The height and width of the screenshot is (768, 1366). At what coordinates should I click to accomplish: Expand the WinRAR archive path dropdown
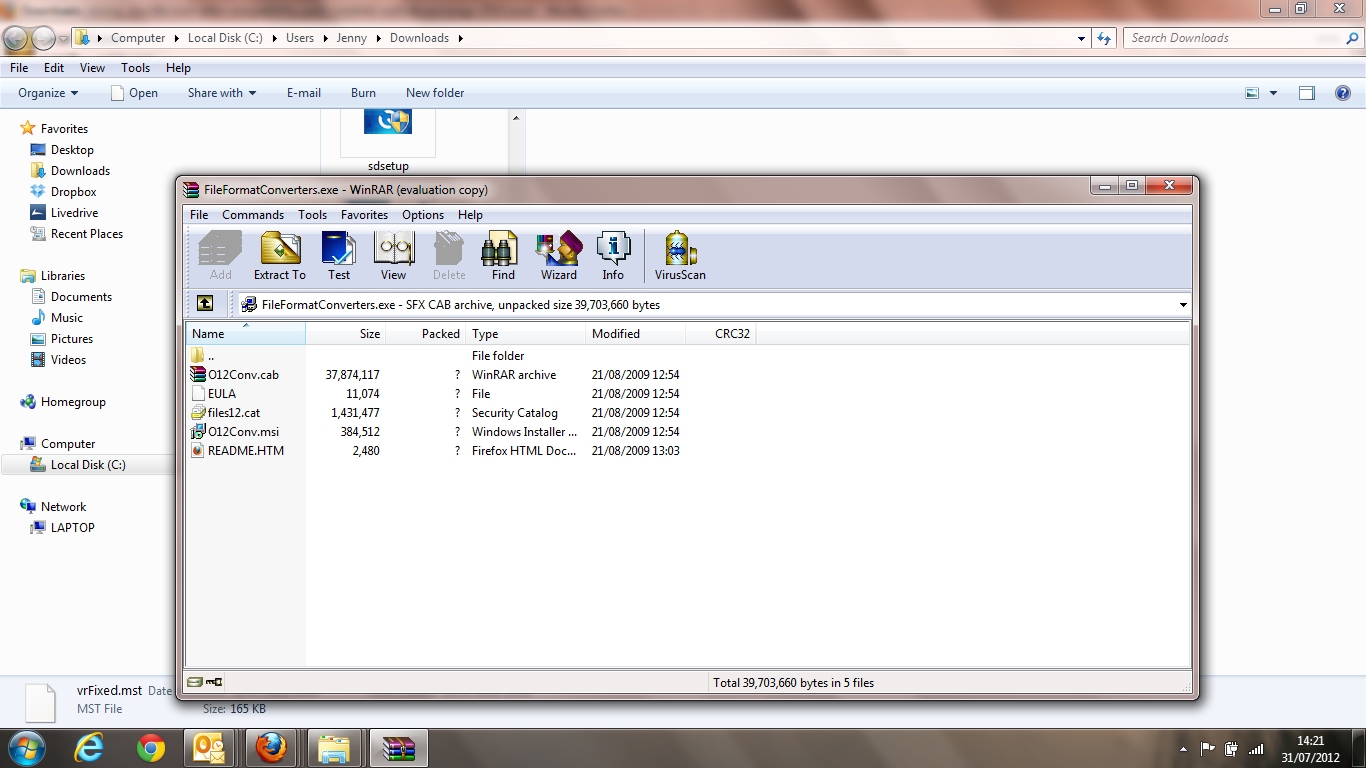1183,305
